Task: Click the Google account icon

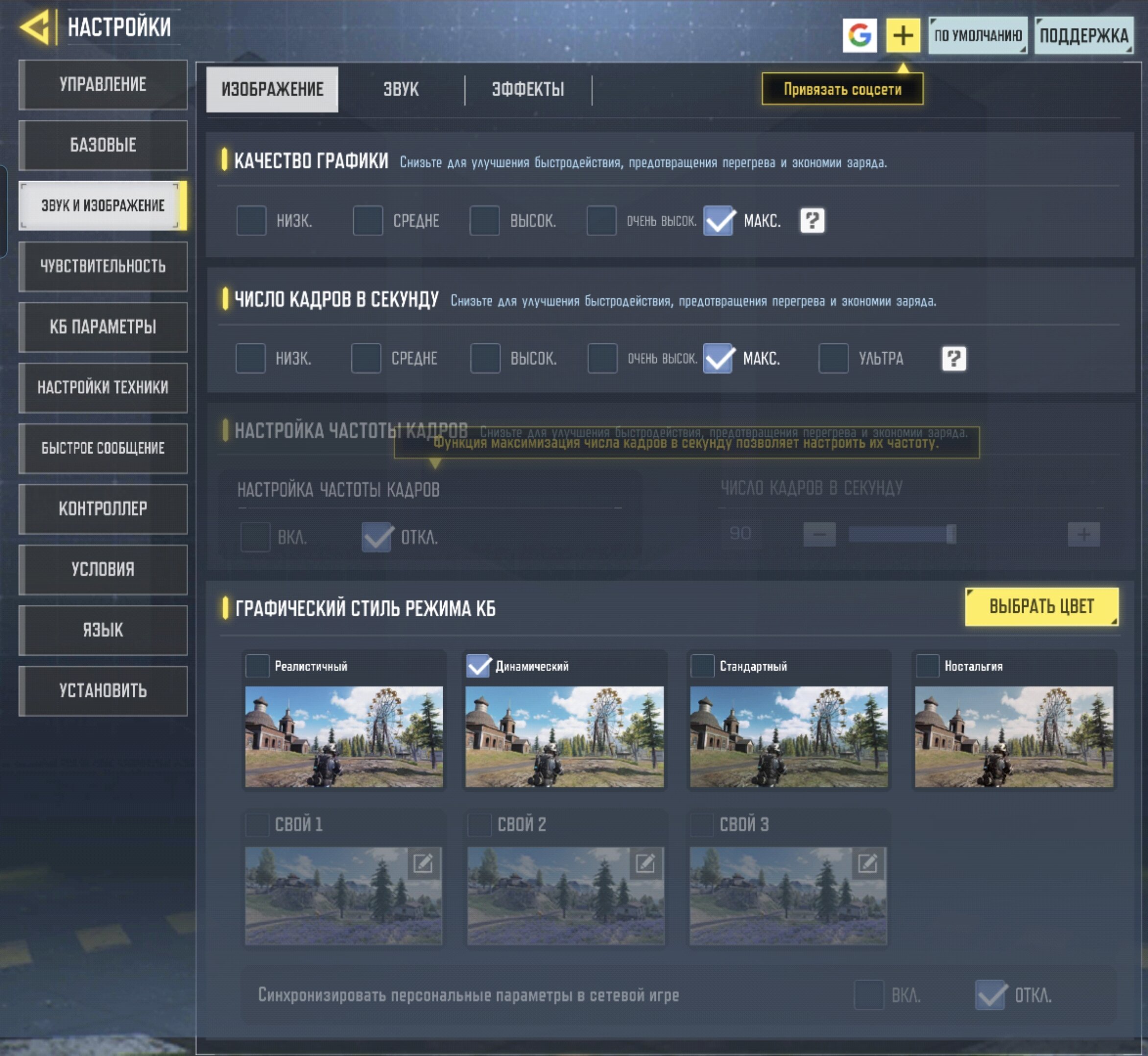Action: pos(860,35)
